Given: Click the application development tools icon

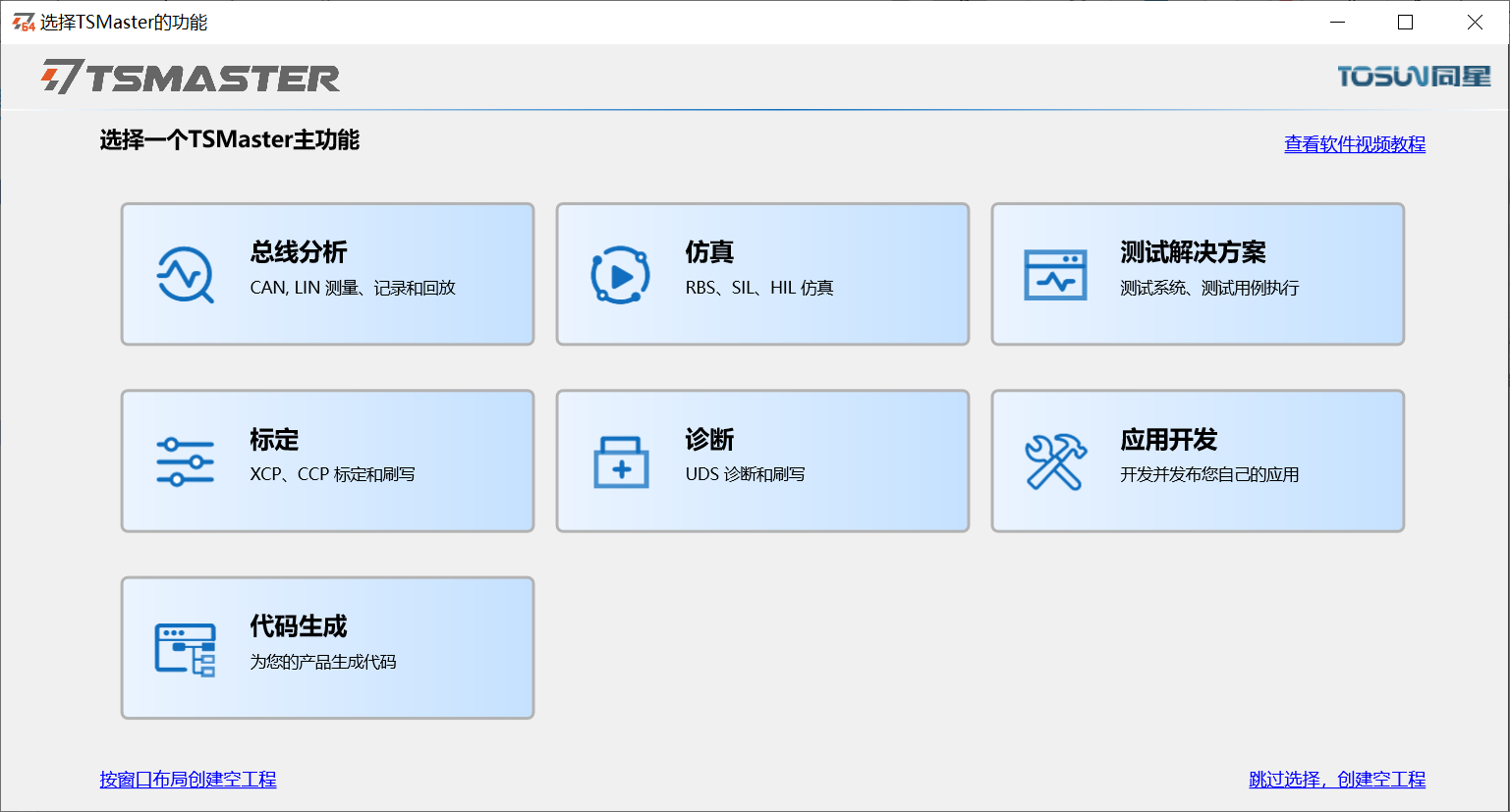Looking at the screenshot, I should 1055,461.
